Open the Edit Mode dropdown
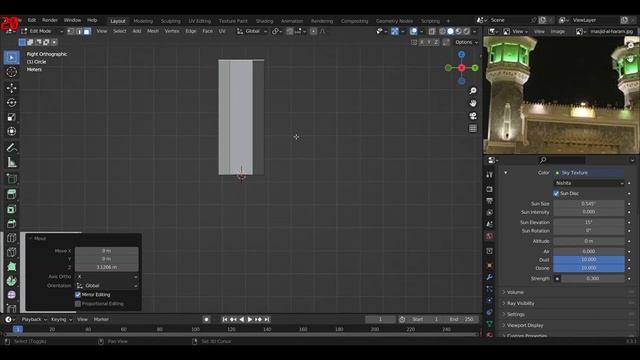 coord(42,31)
